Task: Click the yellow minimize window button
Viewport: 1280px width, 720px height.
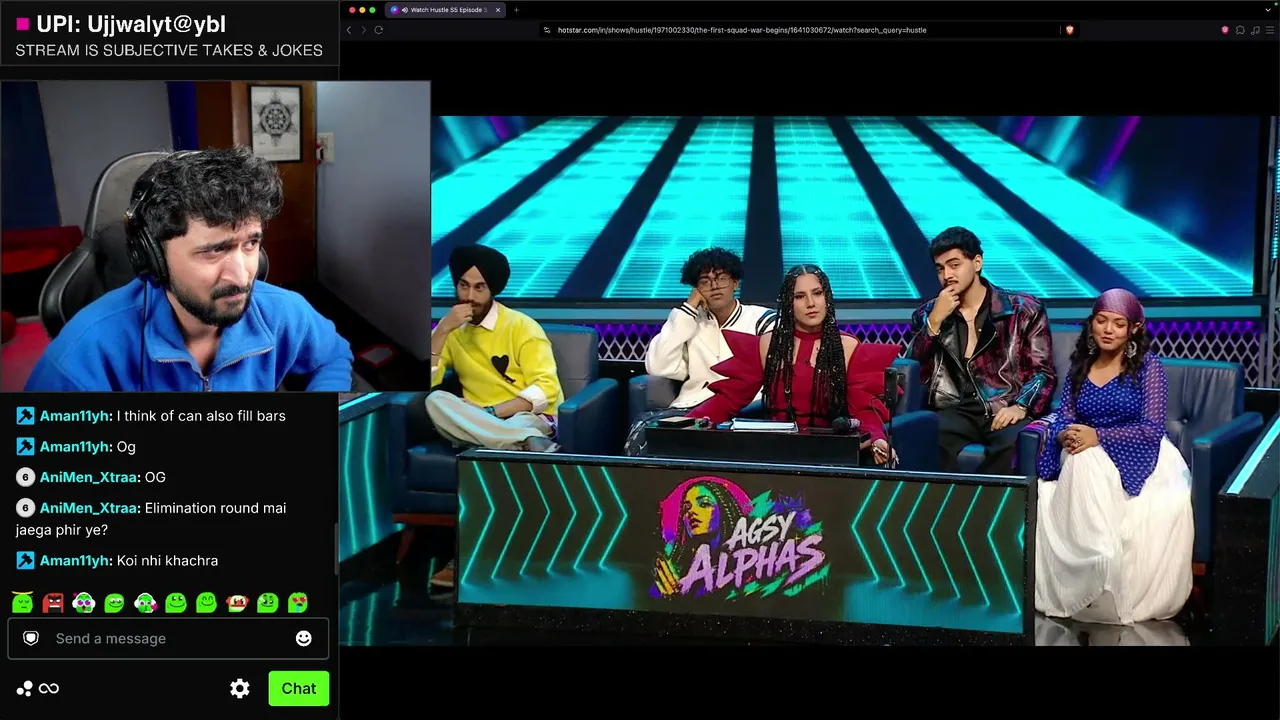Action: [361, 10]
